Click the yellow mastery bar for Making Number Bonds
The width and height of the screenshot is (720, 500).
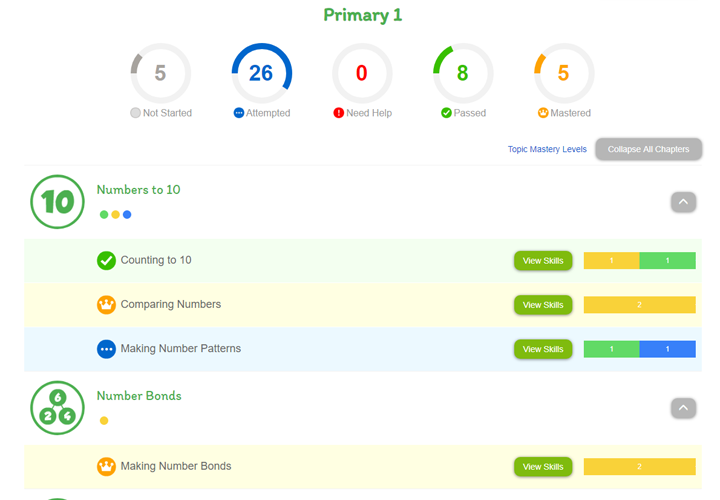pos(639,467)
